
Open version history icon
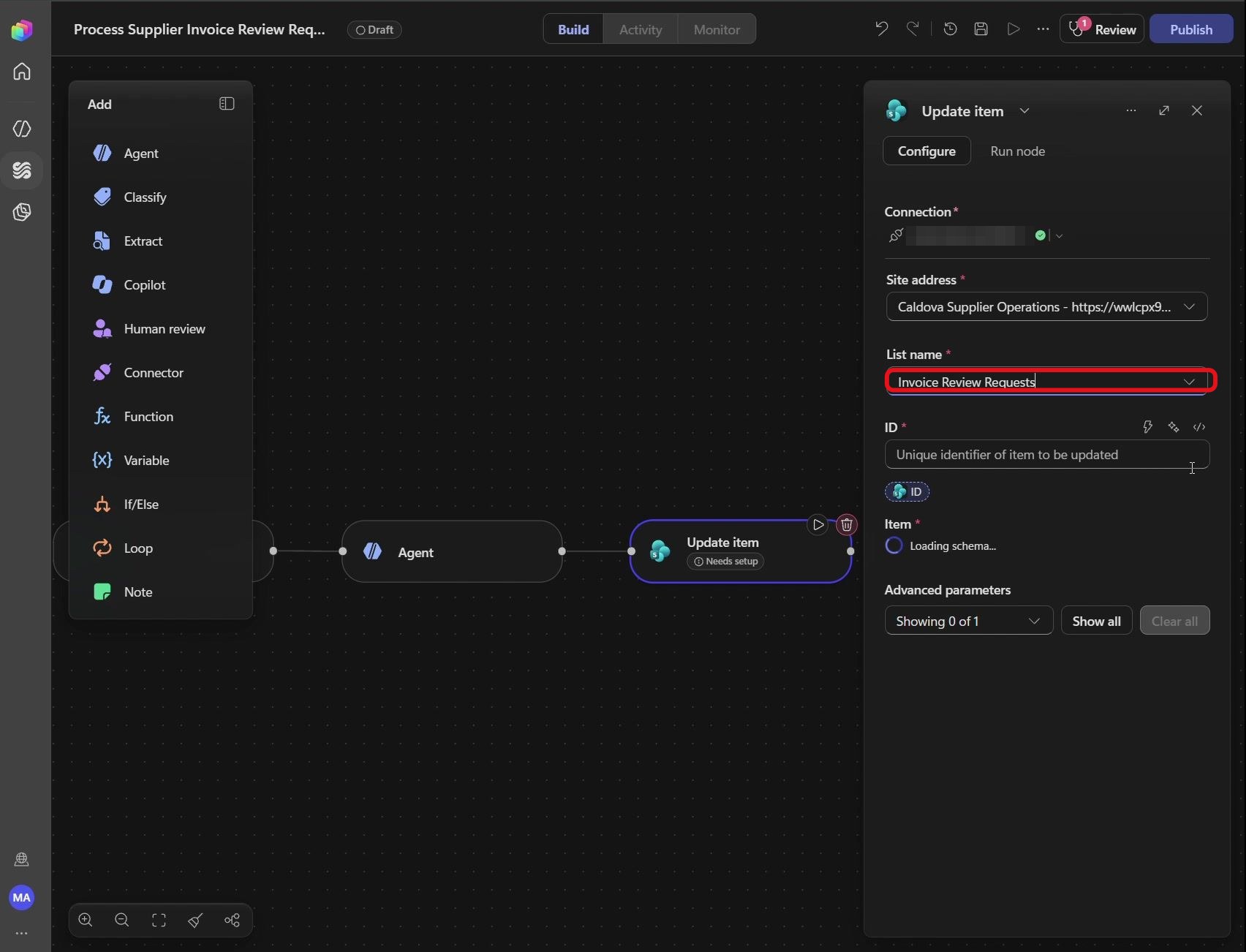click(x=951, y=29)
